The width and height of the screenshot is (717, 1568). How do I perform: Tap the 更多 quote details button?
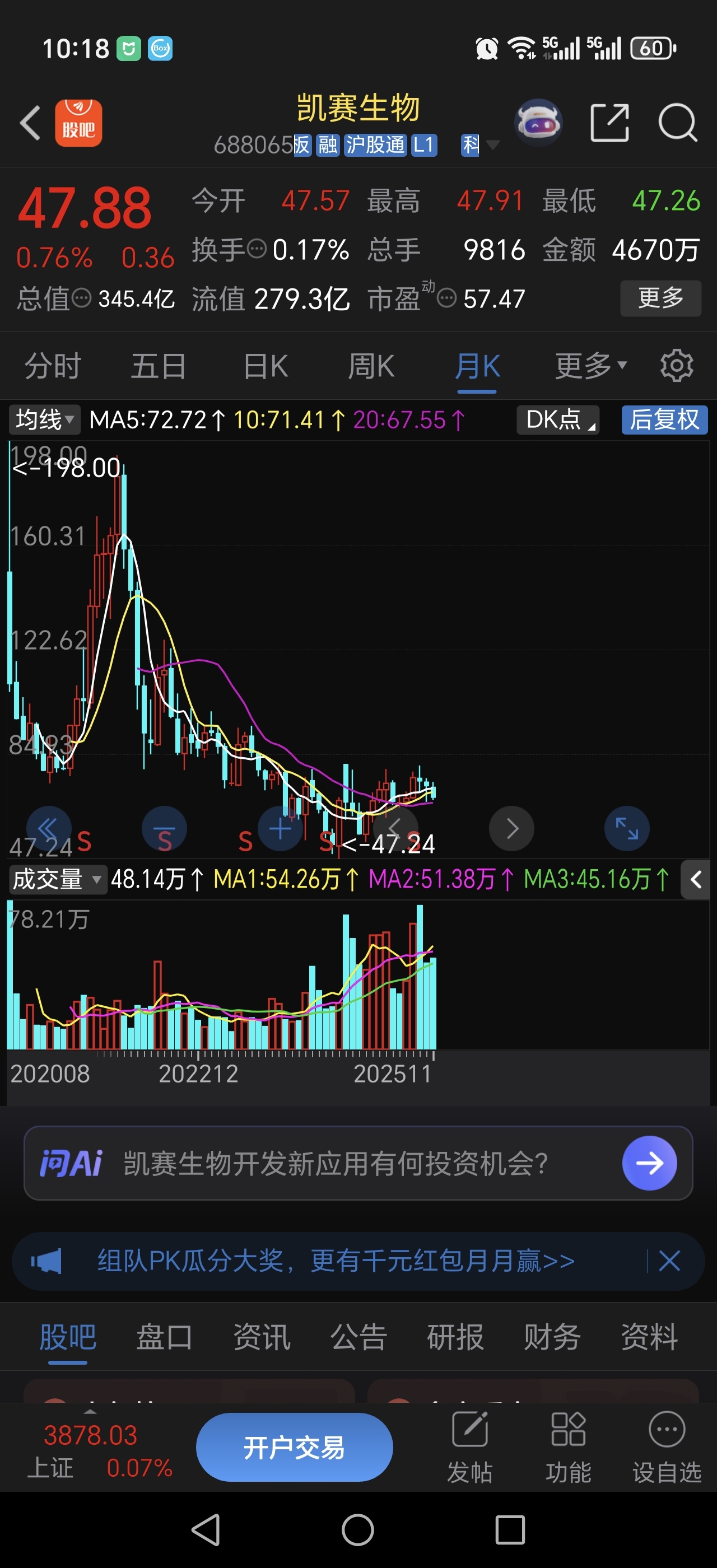[x=661, y=298]
